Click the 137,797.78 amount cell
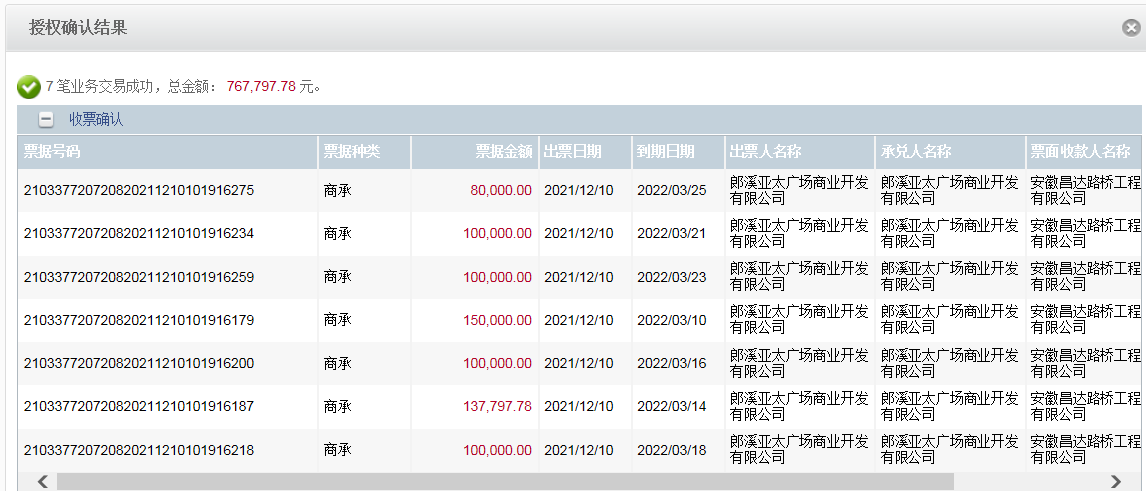The image size is (1146, 491). click(497, 407)
